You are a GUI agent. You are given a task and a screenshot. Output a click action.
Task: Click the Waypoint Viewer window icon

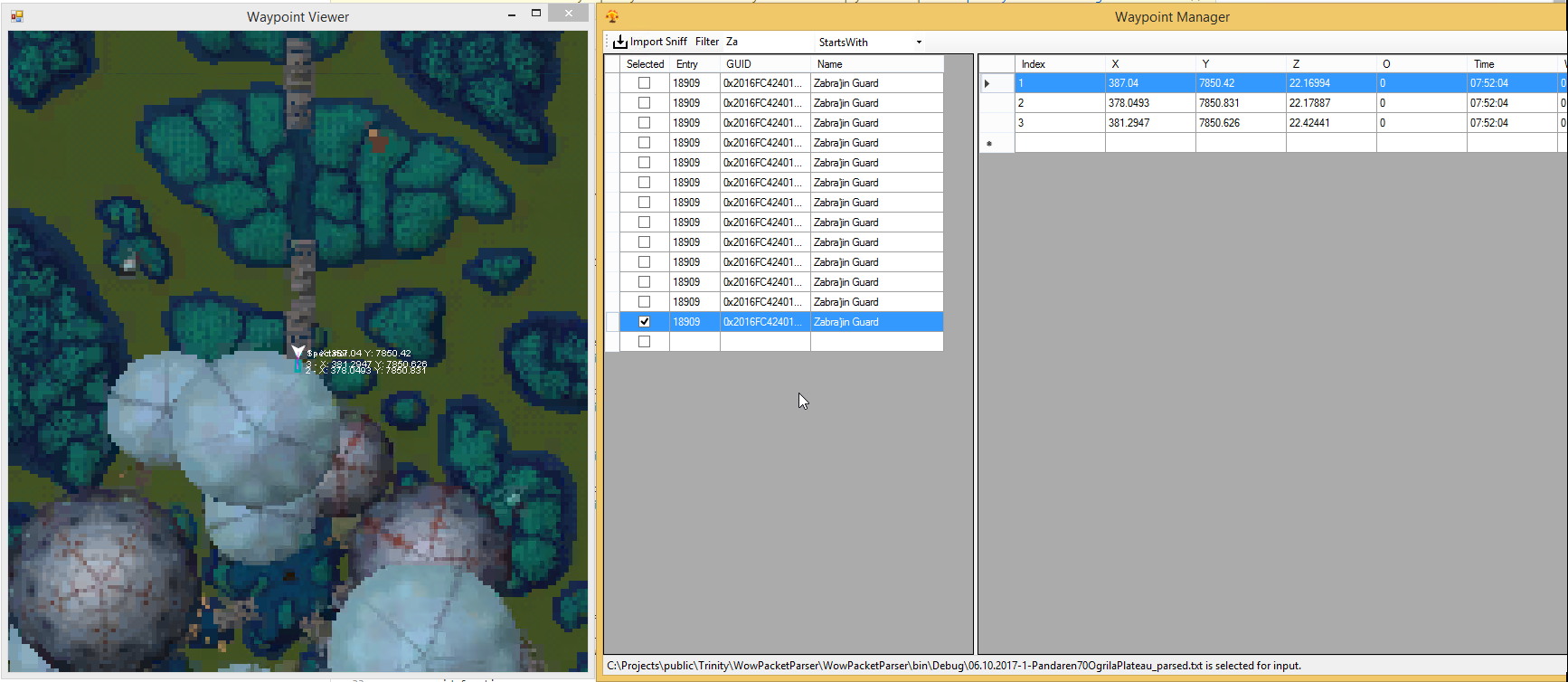[17, 16]
